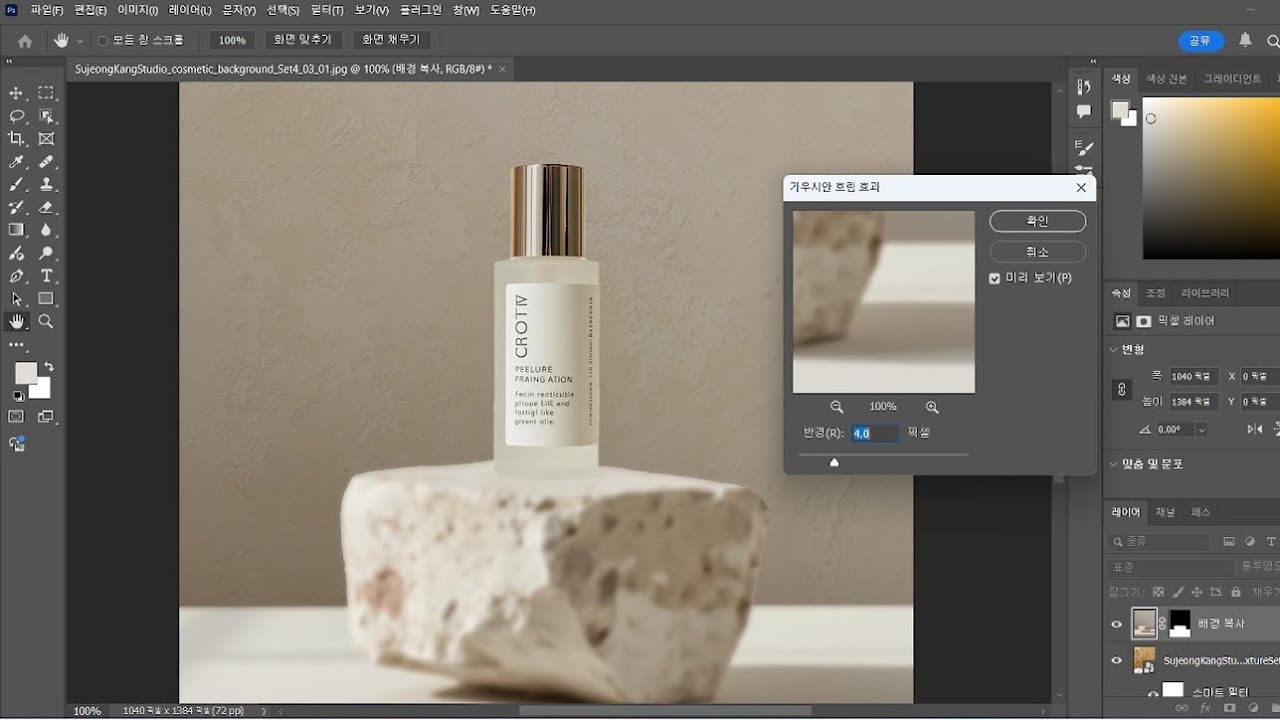Screen dimensions: 1280x720
Task: Select the Horizontal Type tool
Action: [x=46, y=276]
